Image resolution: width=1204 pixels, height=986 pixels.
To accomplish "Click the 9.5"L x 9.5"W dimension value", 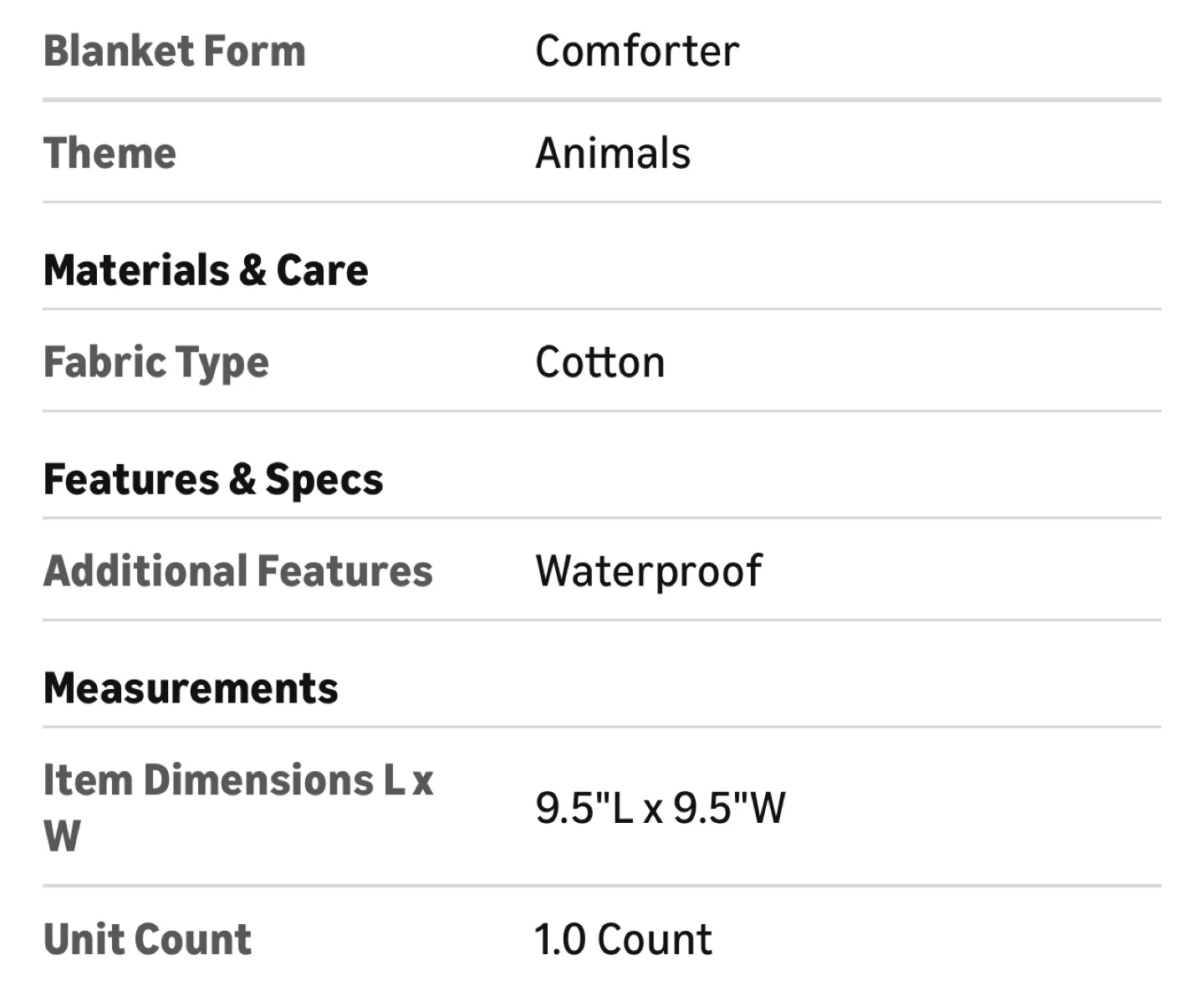I will pyautogui.click(x=661, y=808).
